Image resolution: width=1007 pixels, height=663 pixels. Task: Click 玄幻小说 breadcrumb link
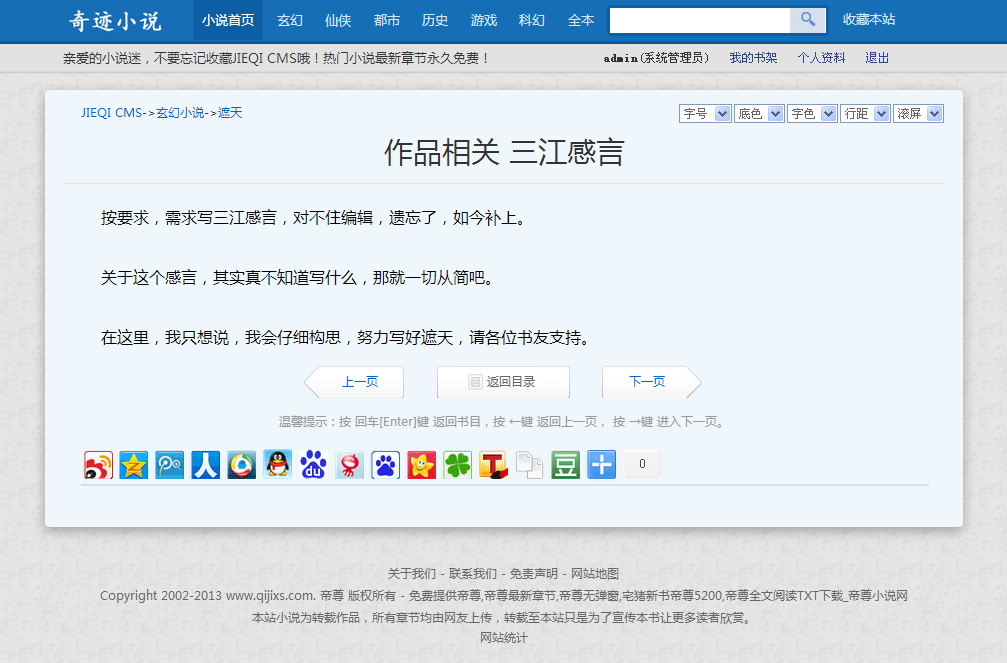180,112
